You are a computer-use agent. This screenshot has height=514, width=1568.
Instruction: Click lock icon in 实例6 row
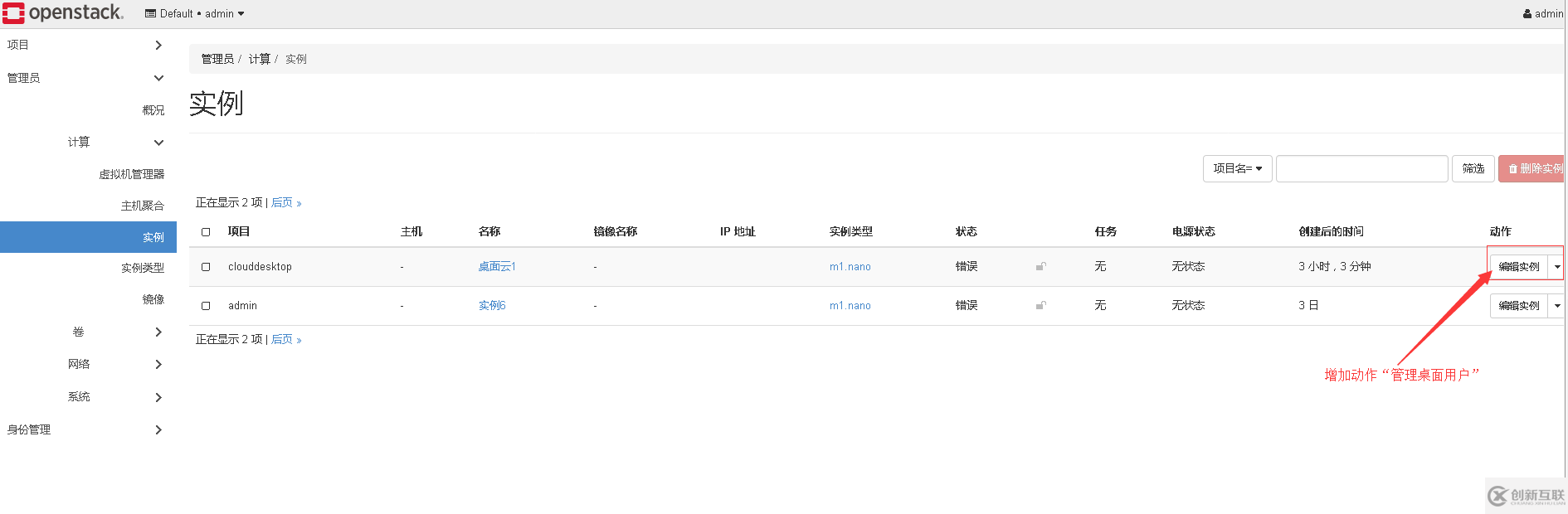tap(1040, 305)
